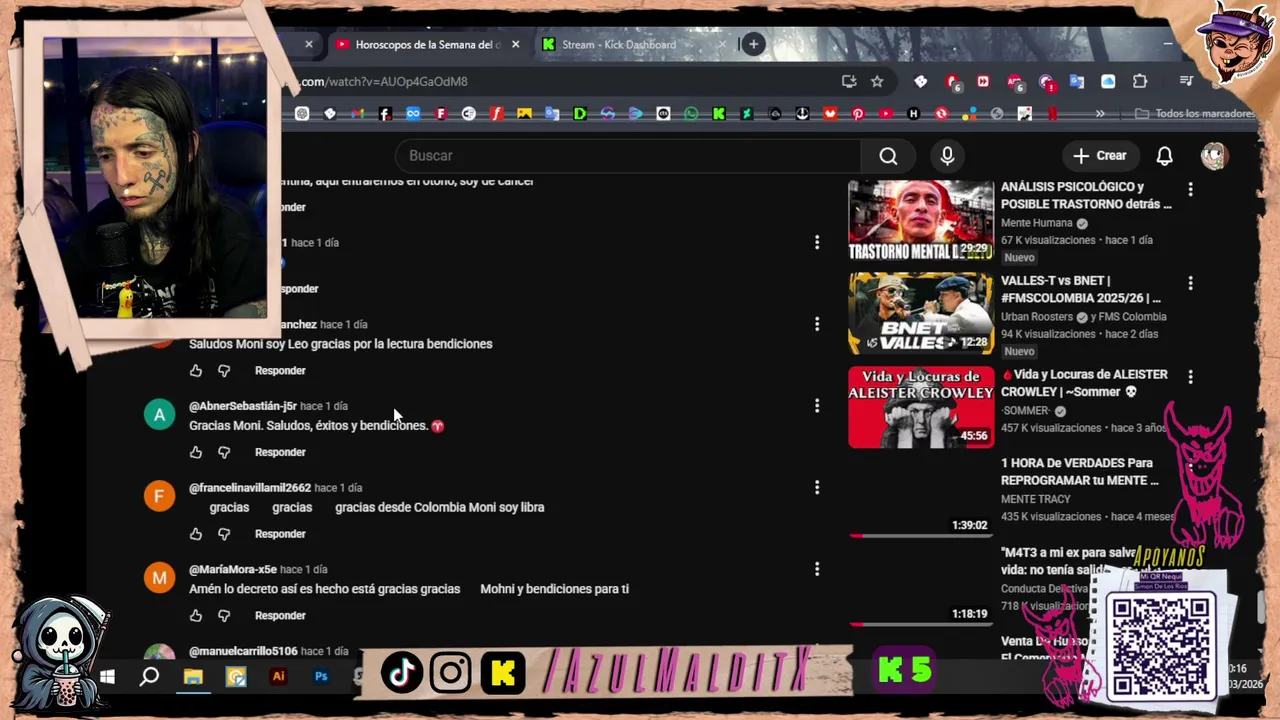Like AbnerSebastián's comment
Viewport: 1280px width, 720px height.
[x=196, y=452]
